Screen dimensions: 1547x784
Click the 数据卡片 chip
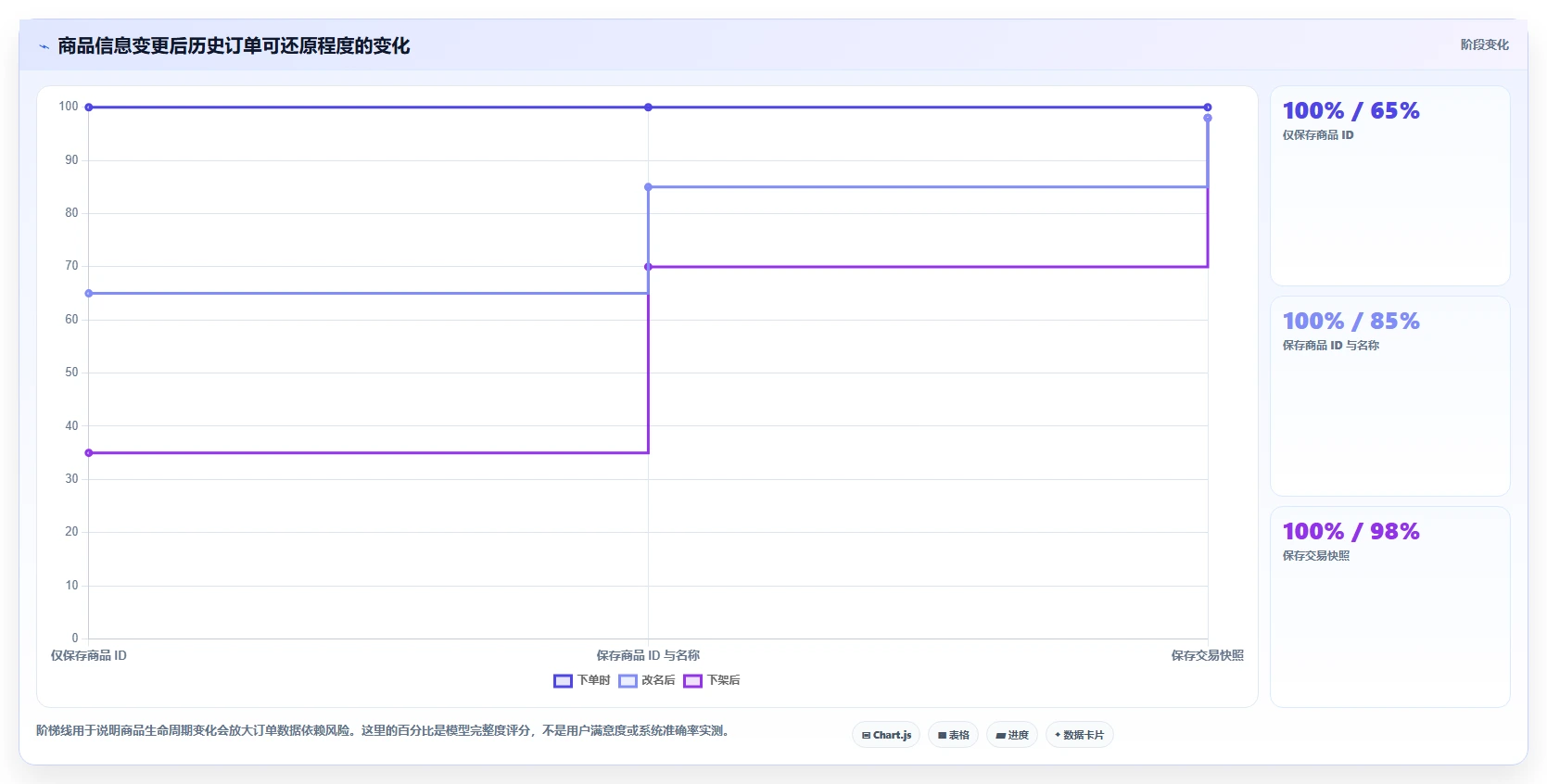tap(1079, 735)
